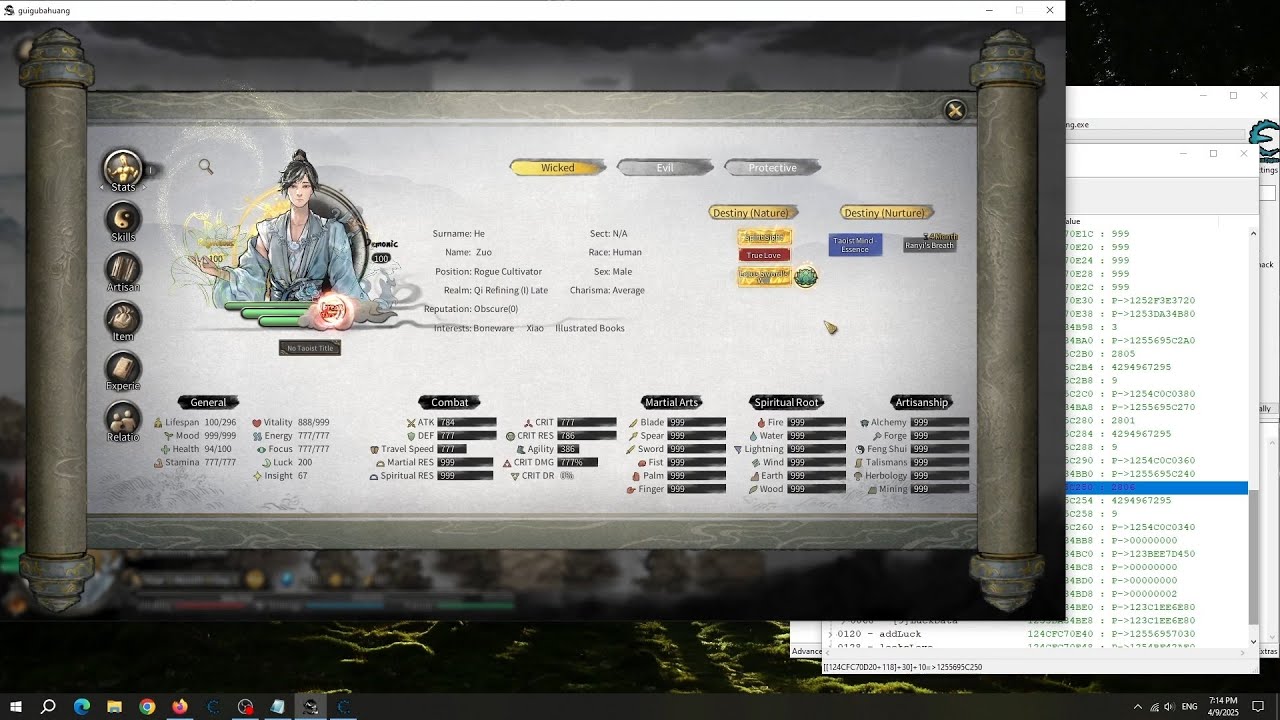Select the Evil trait tab
The width and height of the screenshot is (1280, 720).
pos(665,168)
